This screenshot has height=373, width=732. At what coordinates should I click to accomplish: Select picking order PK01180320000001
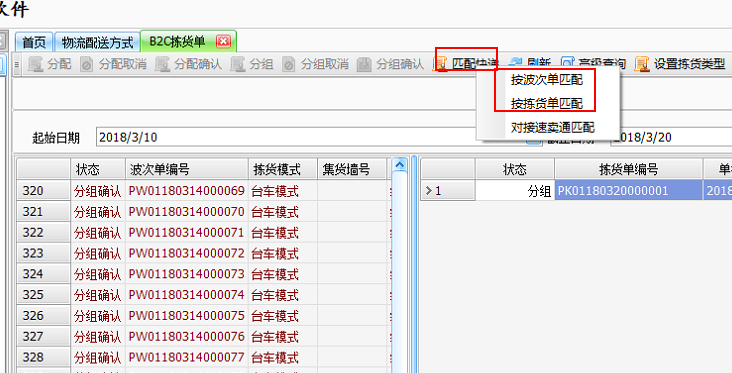point(628,190)
